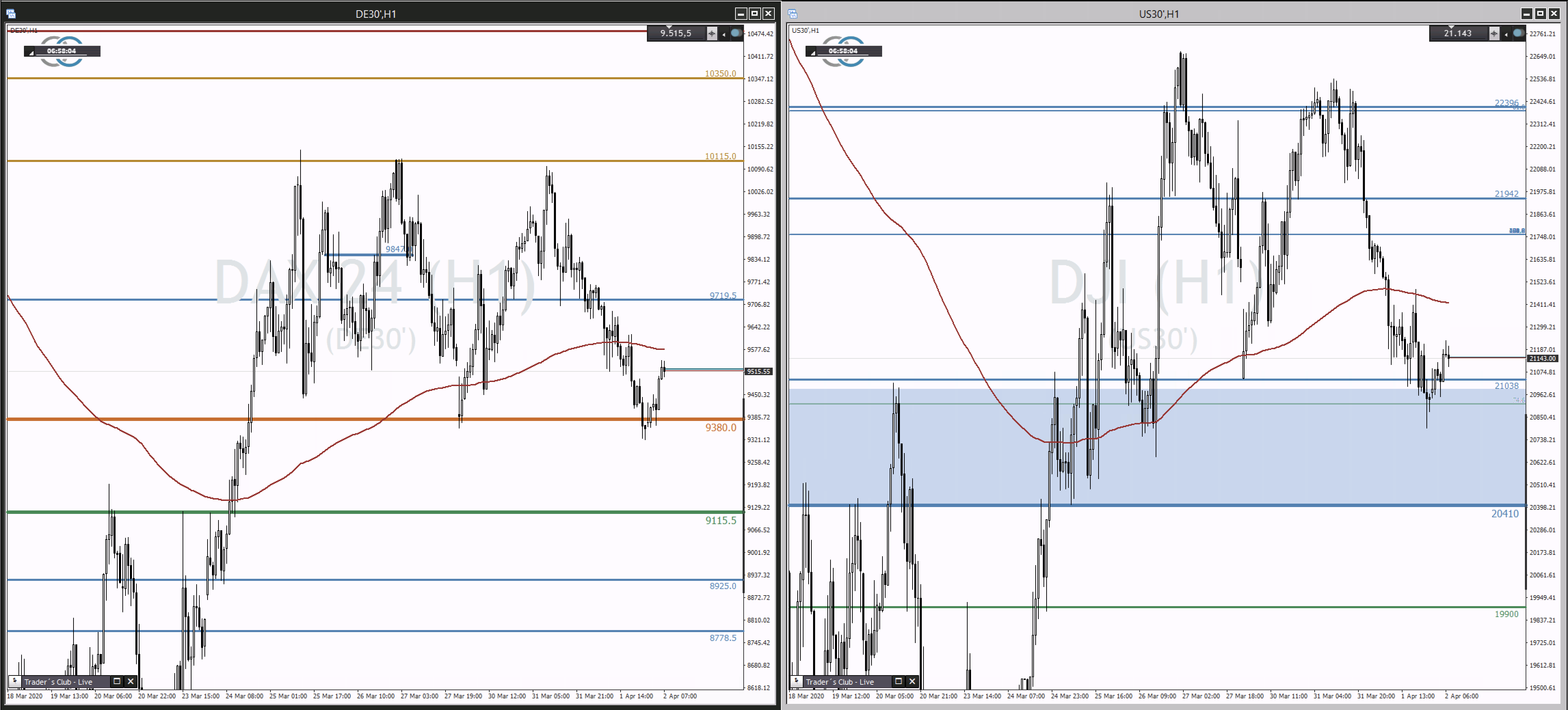Click the 21.143 price display on US30
This screenshot has width=1568, height=710.
(1457, 33)
